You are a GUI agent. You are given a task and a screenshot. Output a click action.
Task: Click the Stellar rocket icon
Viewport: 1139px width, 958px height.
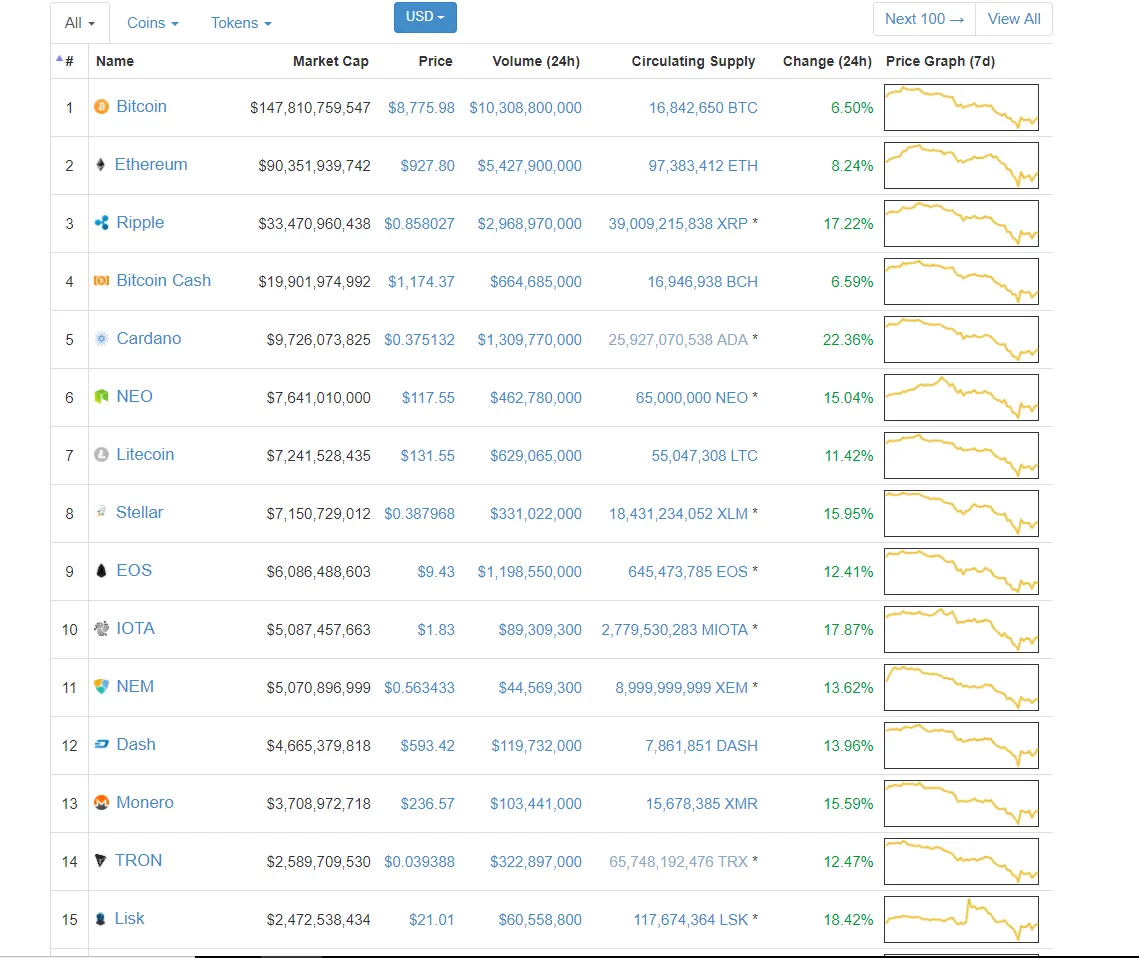(102, 511)
